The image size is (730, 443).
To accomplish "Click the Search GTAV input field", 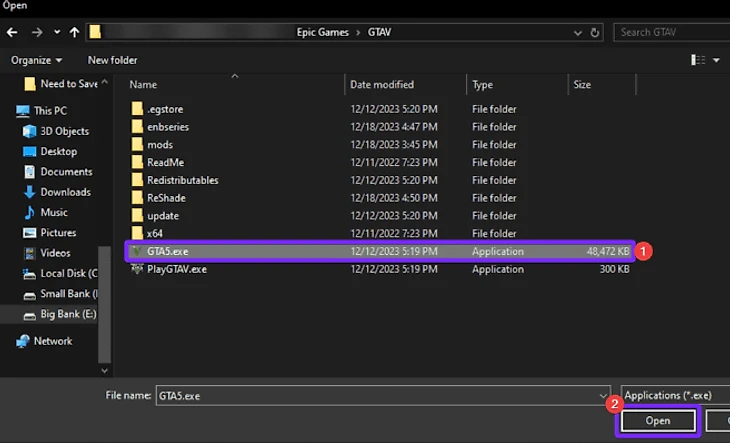I will coord(670,32).
